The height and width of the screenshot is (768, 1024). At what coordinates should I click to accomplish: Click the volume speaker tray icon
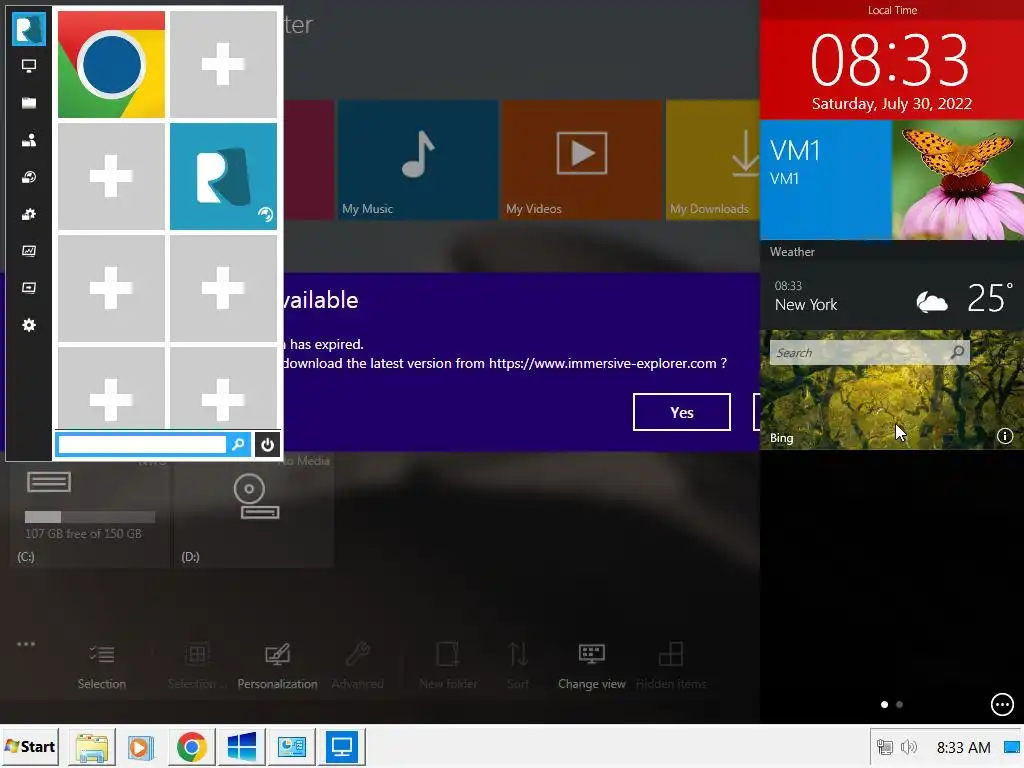tap(908, 747)
